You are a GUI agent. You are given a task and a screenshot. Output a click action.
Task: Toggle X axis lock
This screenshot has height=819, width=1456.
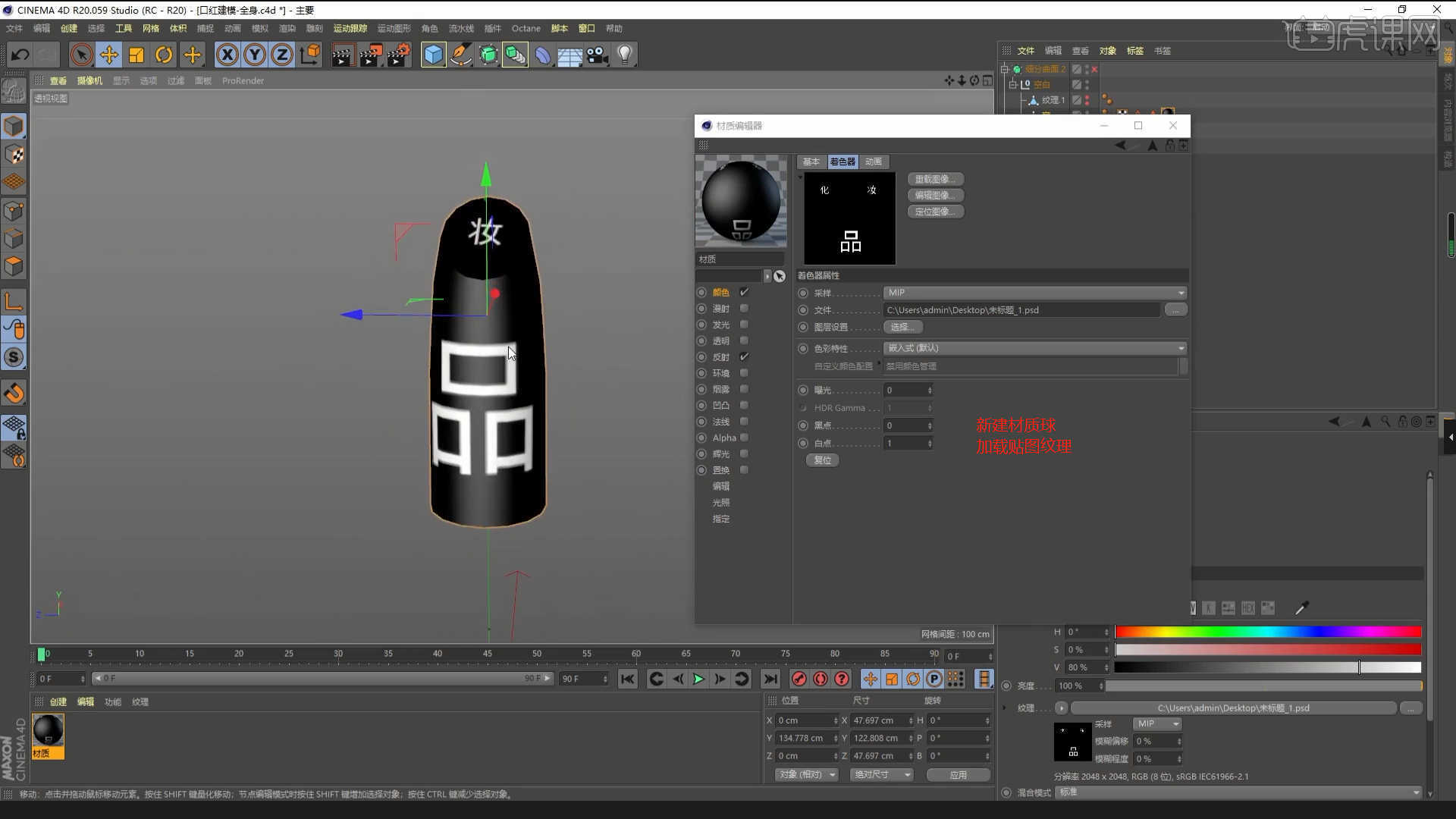[227, 55]
